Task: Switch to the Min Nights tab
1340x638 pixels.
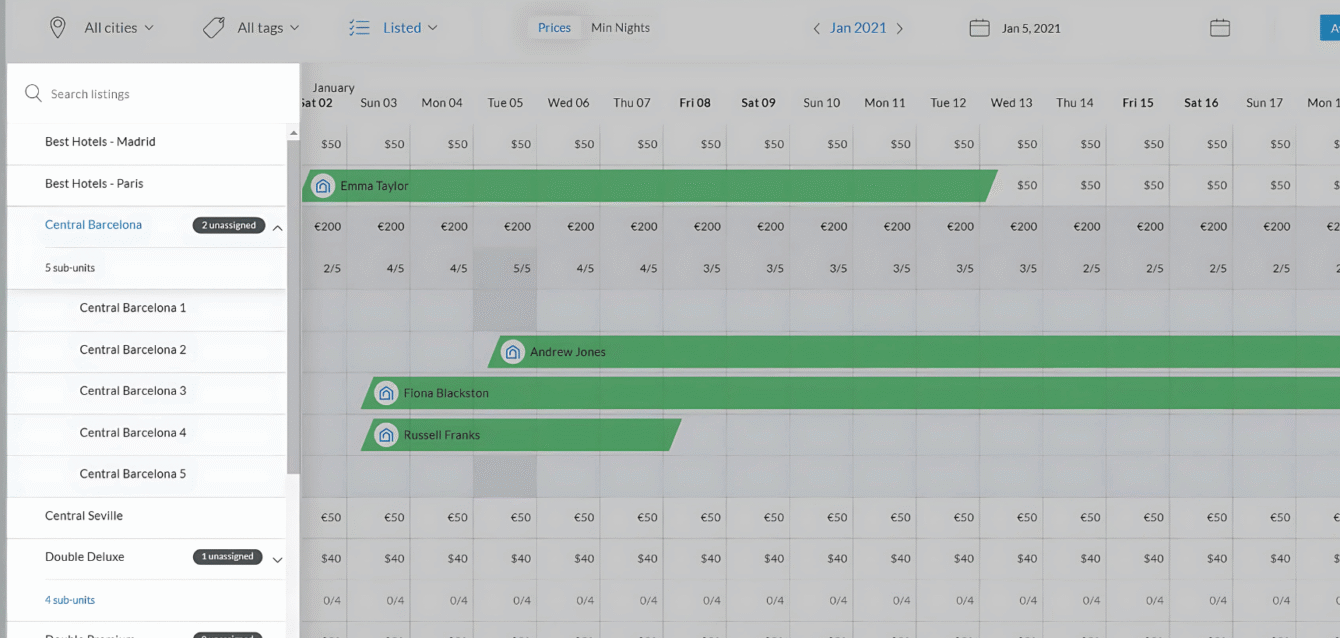Action: [620, 27]
